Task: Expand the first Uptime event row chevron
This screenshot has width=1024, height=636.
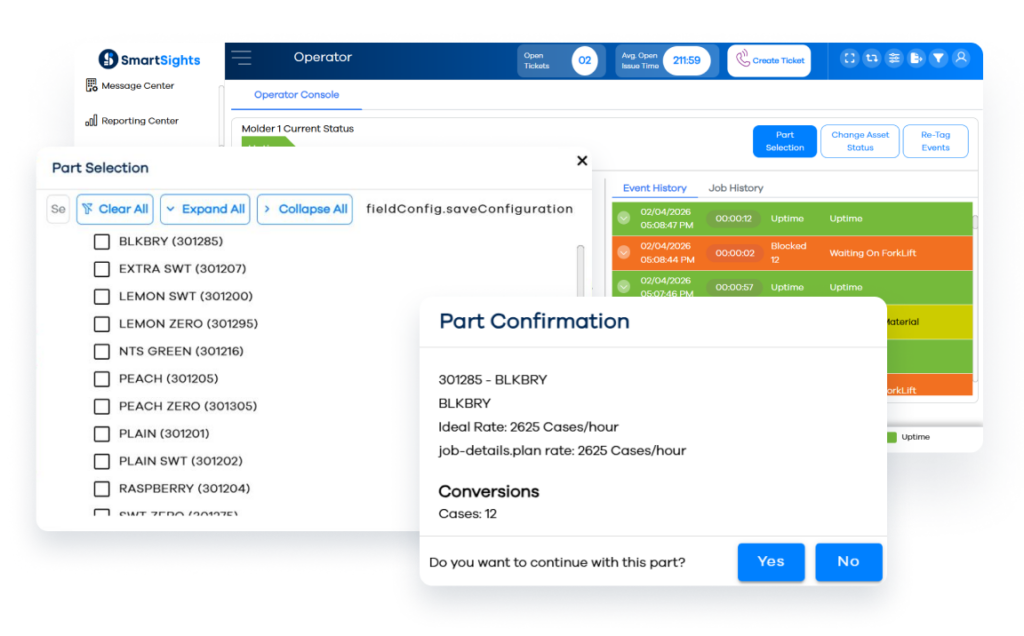Action: coord(624,219)
